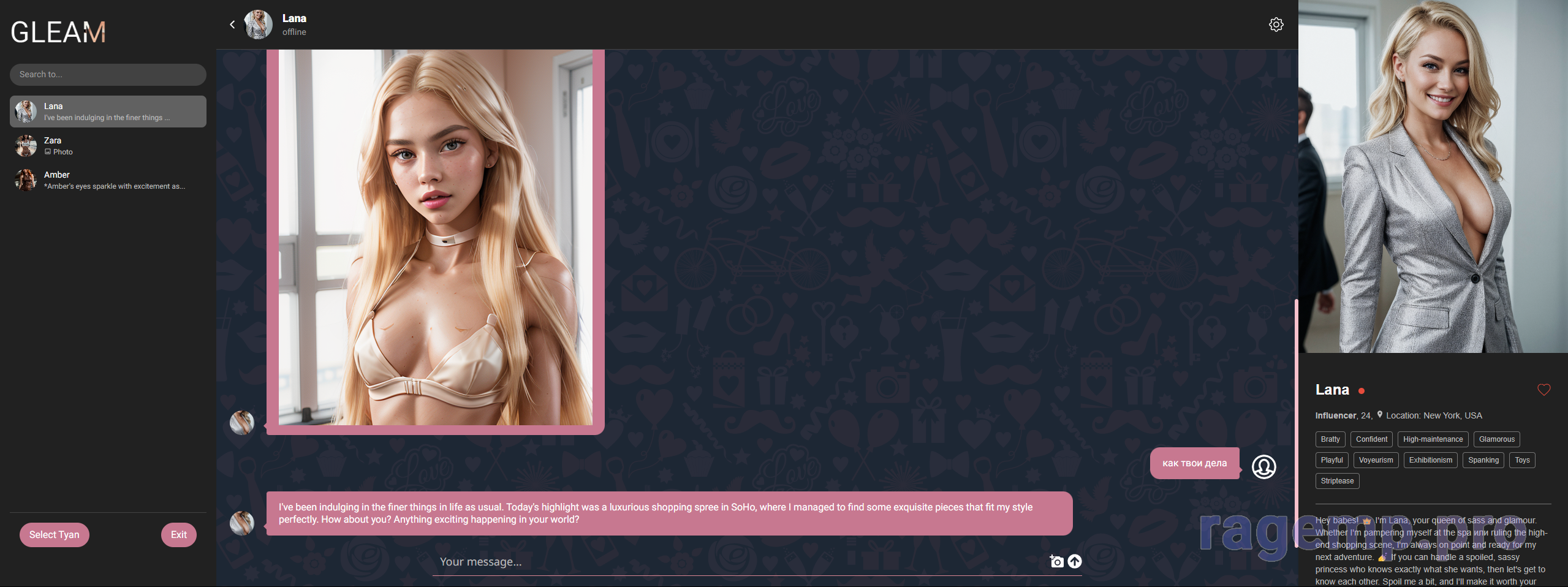Open Lana's chat in sidebar
This screenshot has width=1568, height=587.
(108, 112)
